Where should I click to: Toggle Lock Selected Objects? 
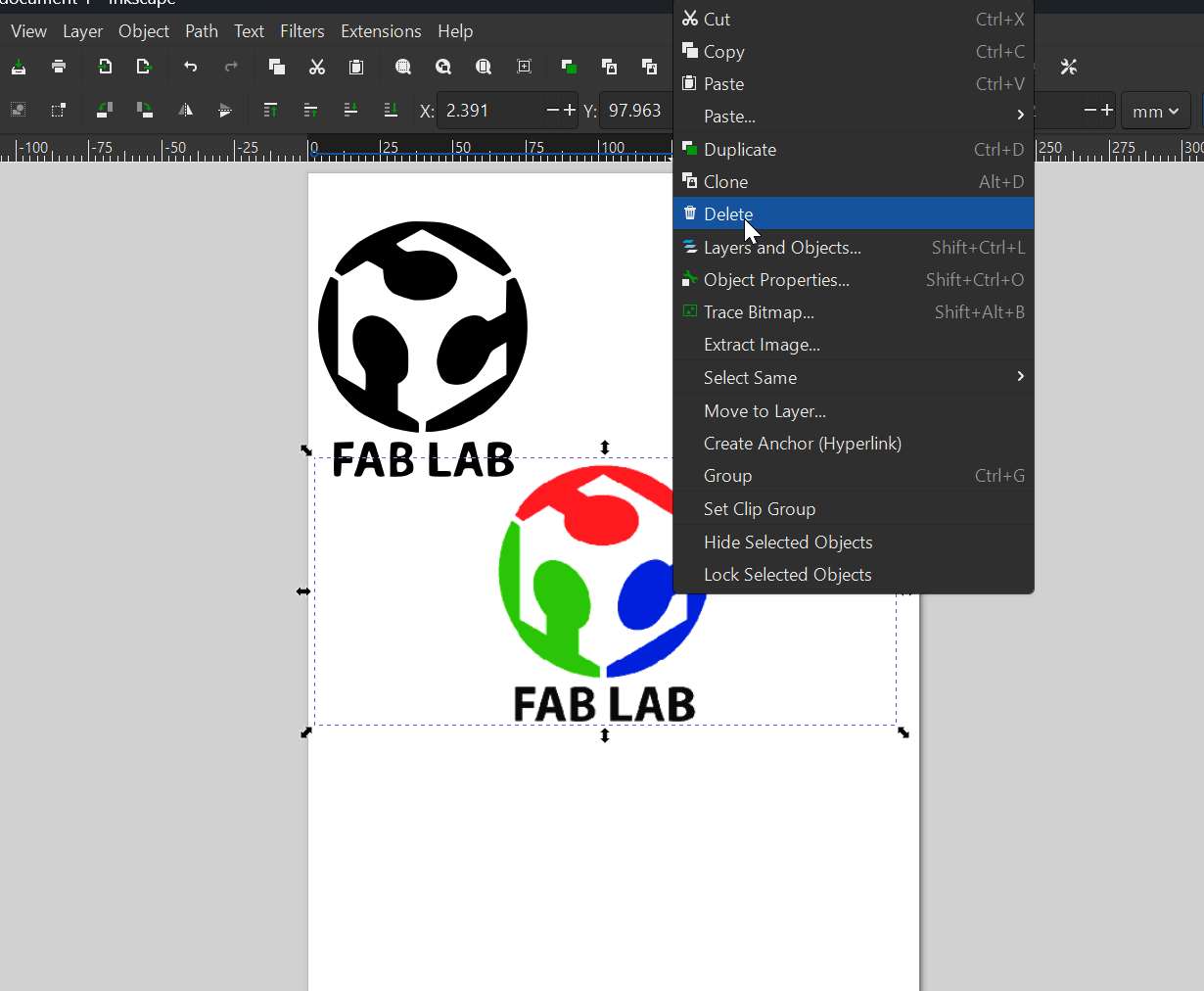click(x=788, y=575)
